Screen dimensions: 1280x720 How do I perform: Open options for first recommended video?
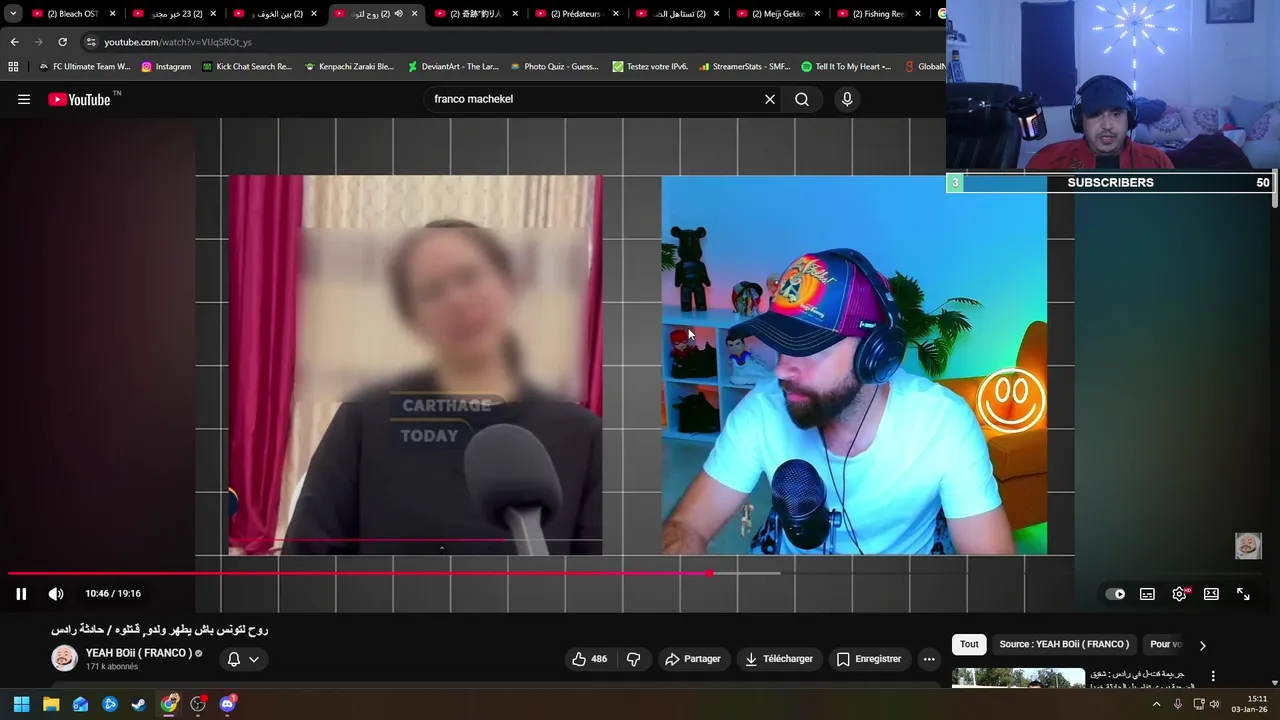1213,676
